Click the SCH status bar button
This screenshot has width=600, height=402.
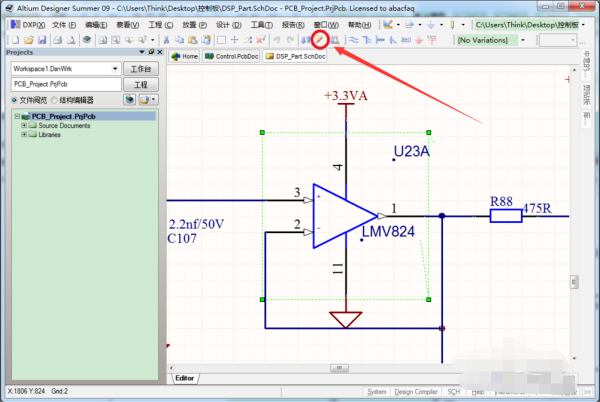tap(453, 392)
